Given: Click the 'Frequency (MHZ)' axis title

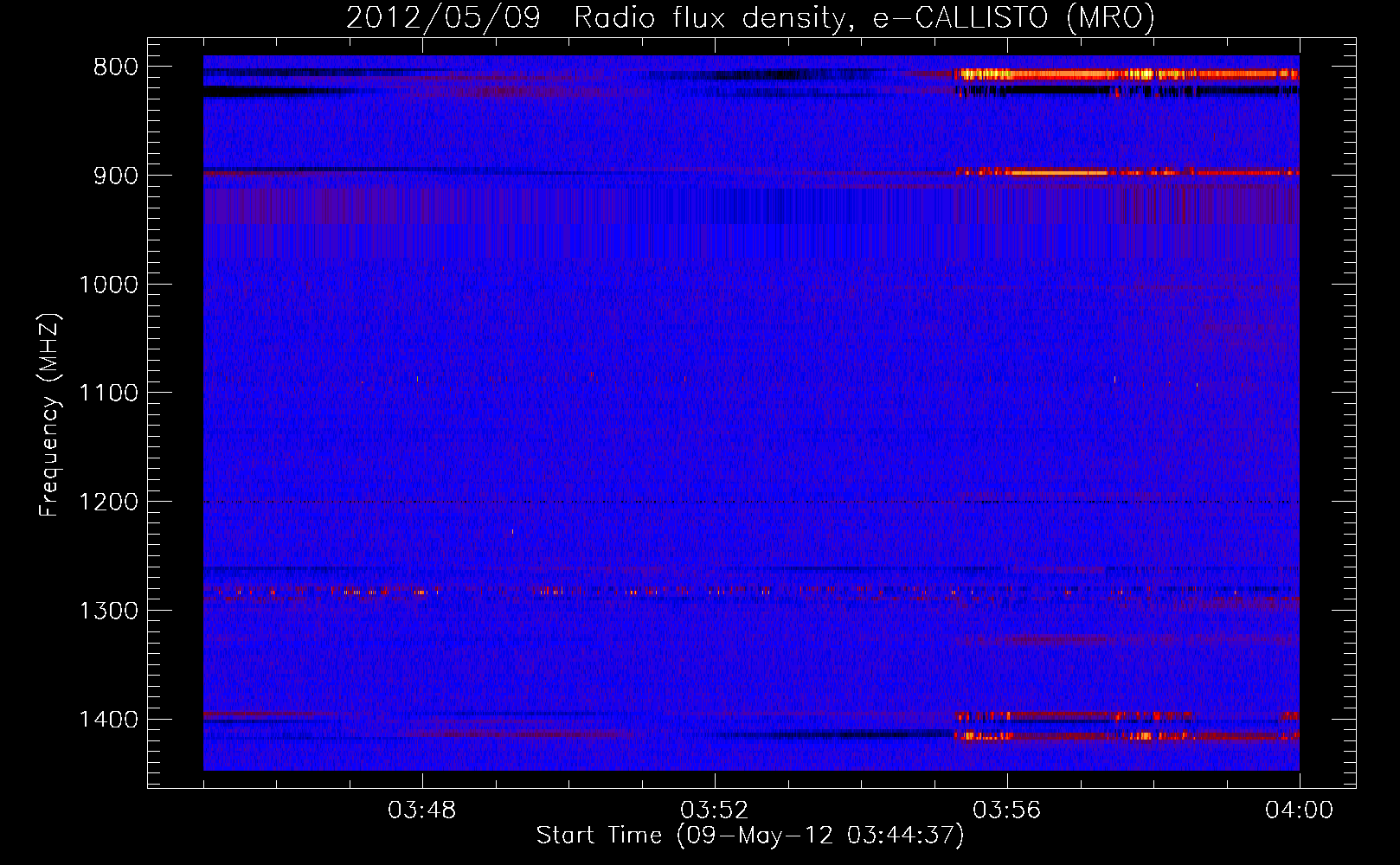Looking at the screenshot, I should coord(49,415).
